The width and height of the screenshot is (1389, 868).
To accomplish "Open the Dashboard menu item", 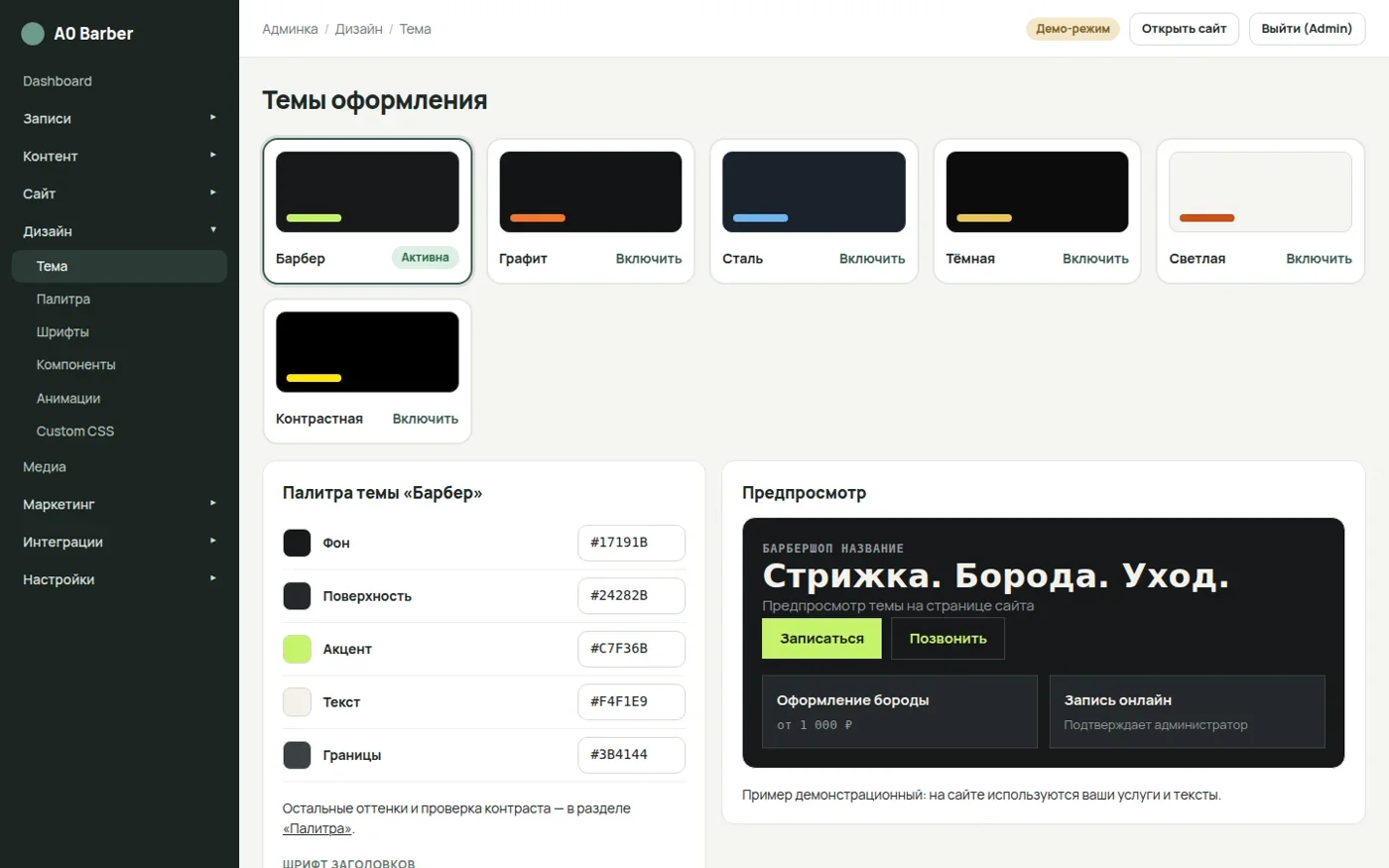I will pyautogui.click(x=119, y=81).
